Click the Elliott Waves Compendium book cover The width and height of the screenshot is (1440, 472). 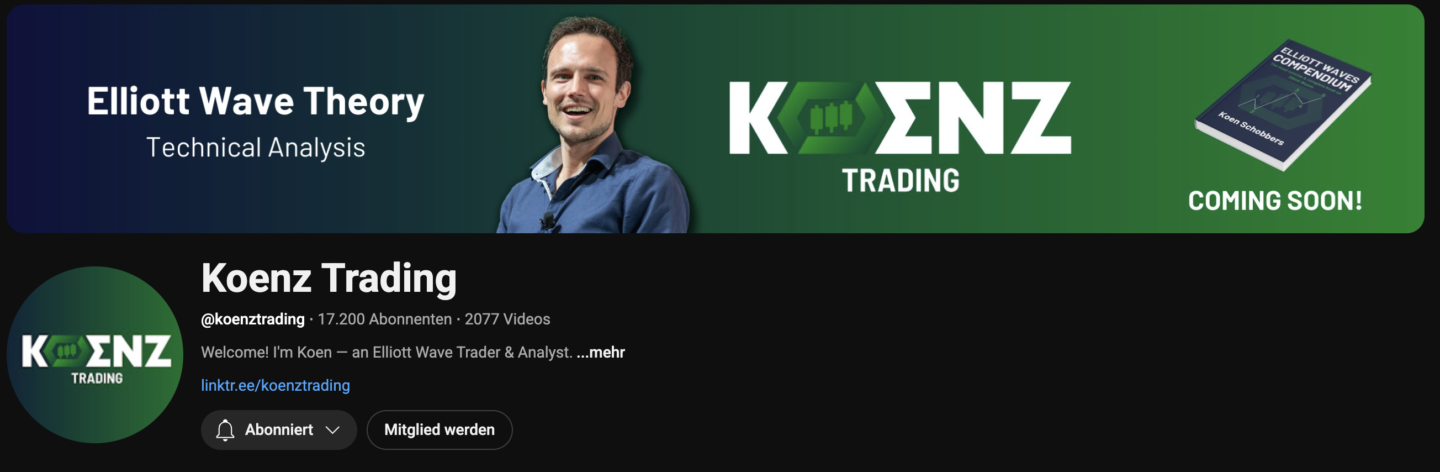[x=1283, y=105]
